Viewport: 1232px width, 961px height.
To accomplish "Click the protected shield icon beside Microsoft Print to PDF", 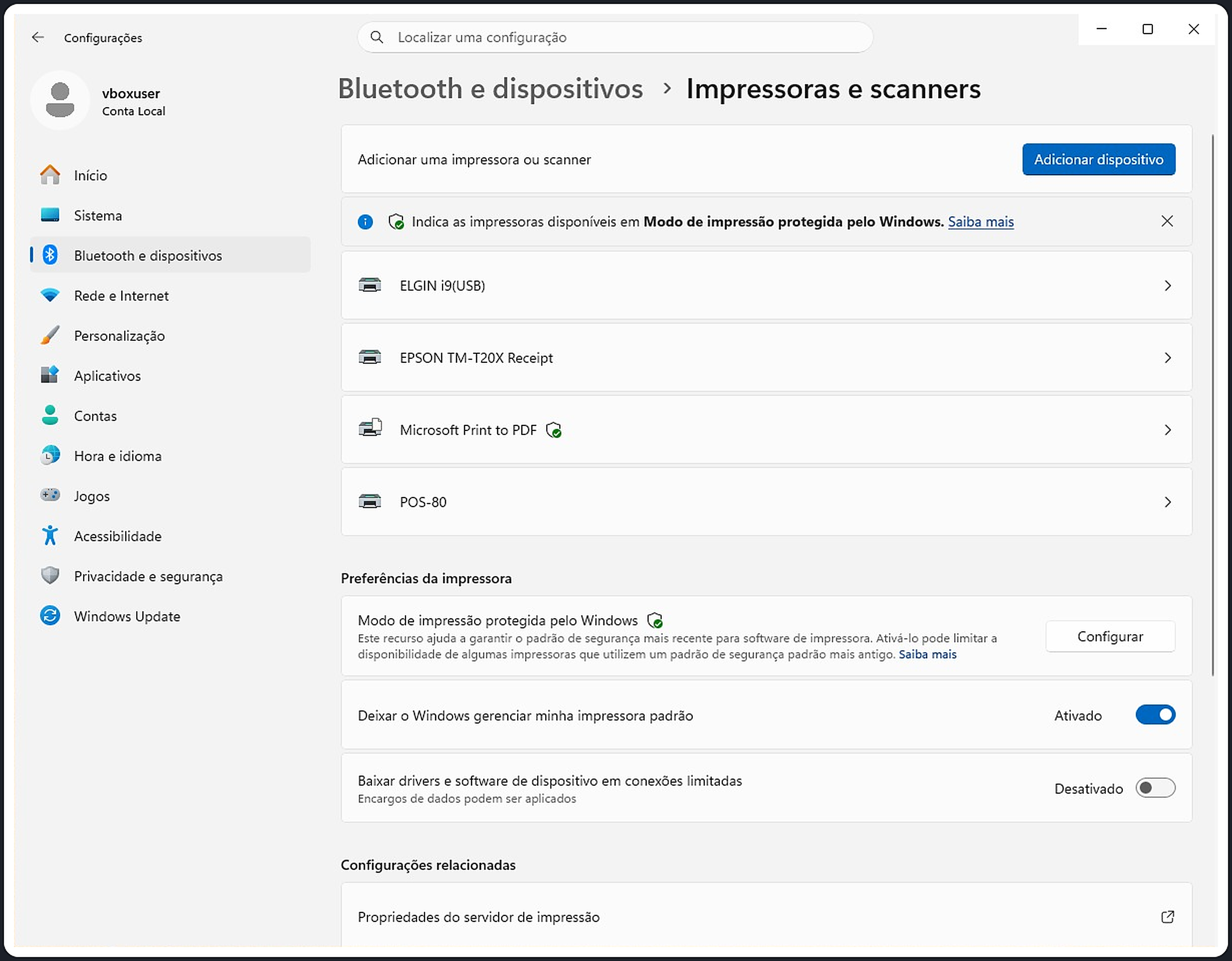I will pyautogui.click(x=554, y=430).
